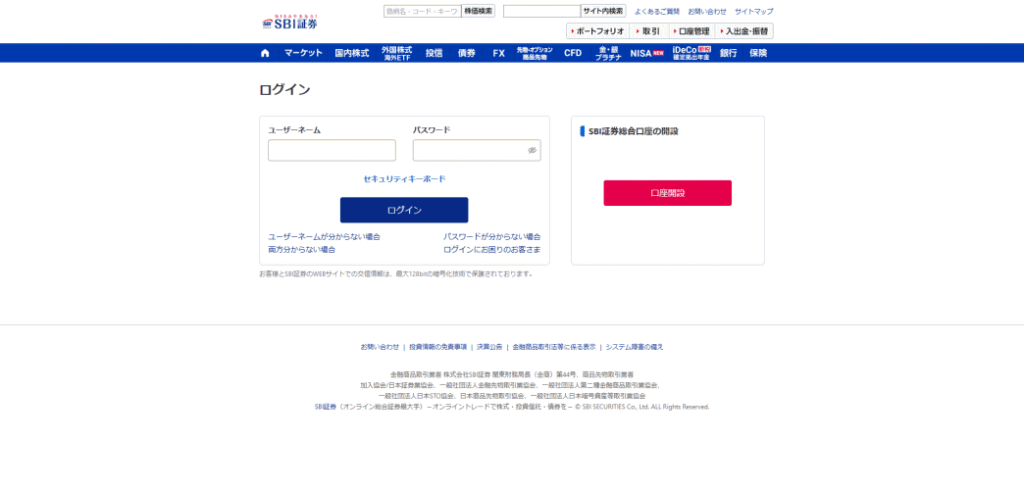The image size is (1024, 490).
Task: Click the パスワードが分からない場合 link
Action: [492, 237]
